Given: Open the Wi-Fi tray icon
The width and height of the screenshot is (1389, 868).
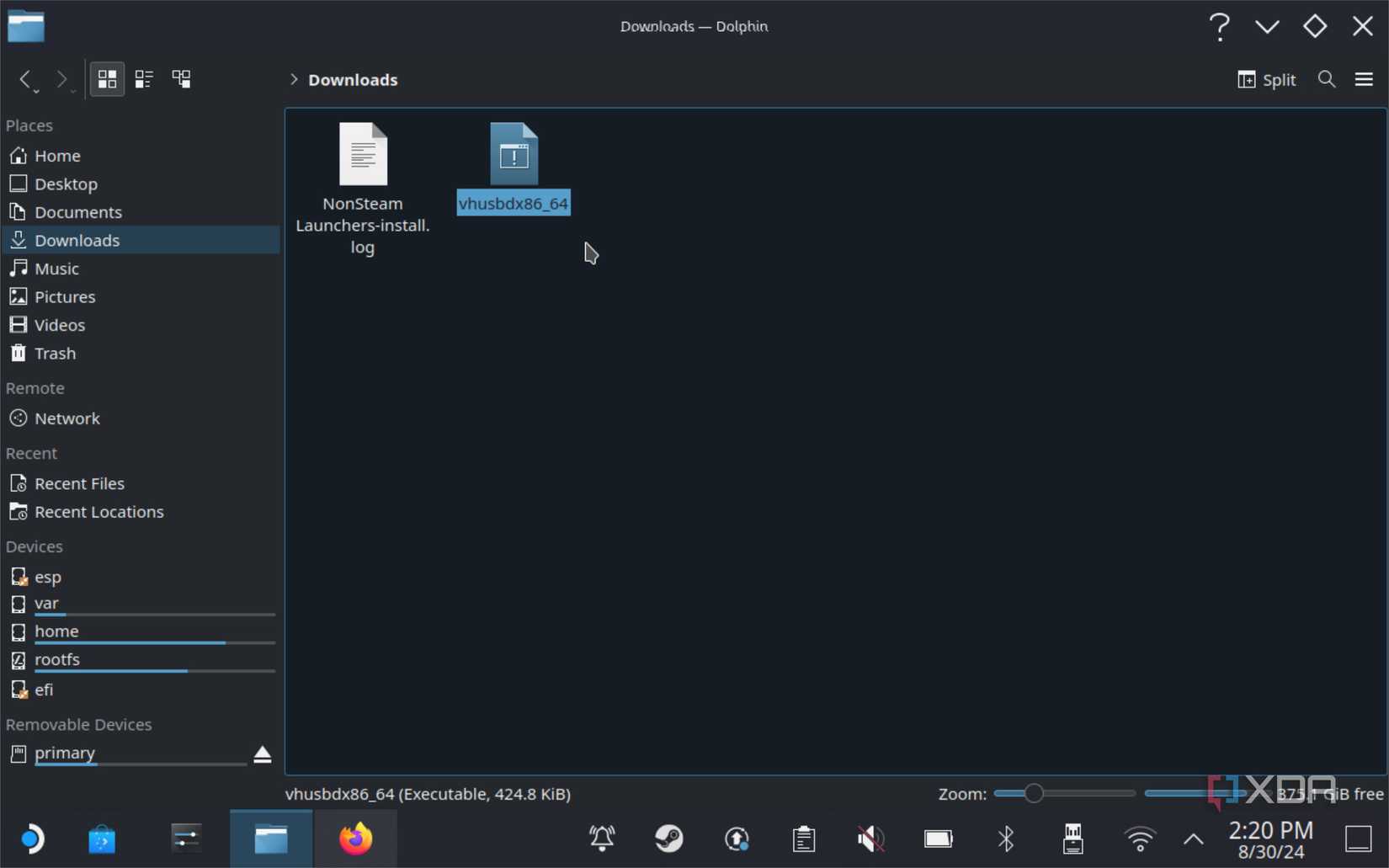Looking at the screenshot, I should (1140, 839).
